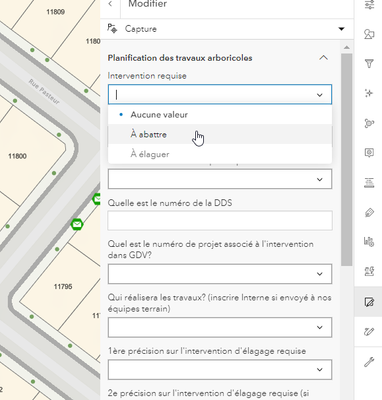The width and height of the screenshot is (382, 400).
Task: Click the partially hidden green envelope marker
Action: pos(96,199)
